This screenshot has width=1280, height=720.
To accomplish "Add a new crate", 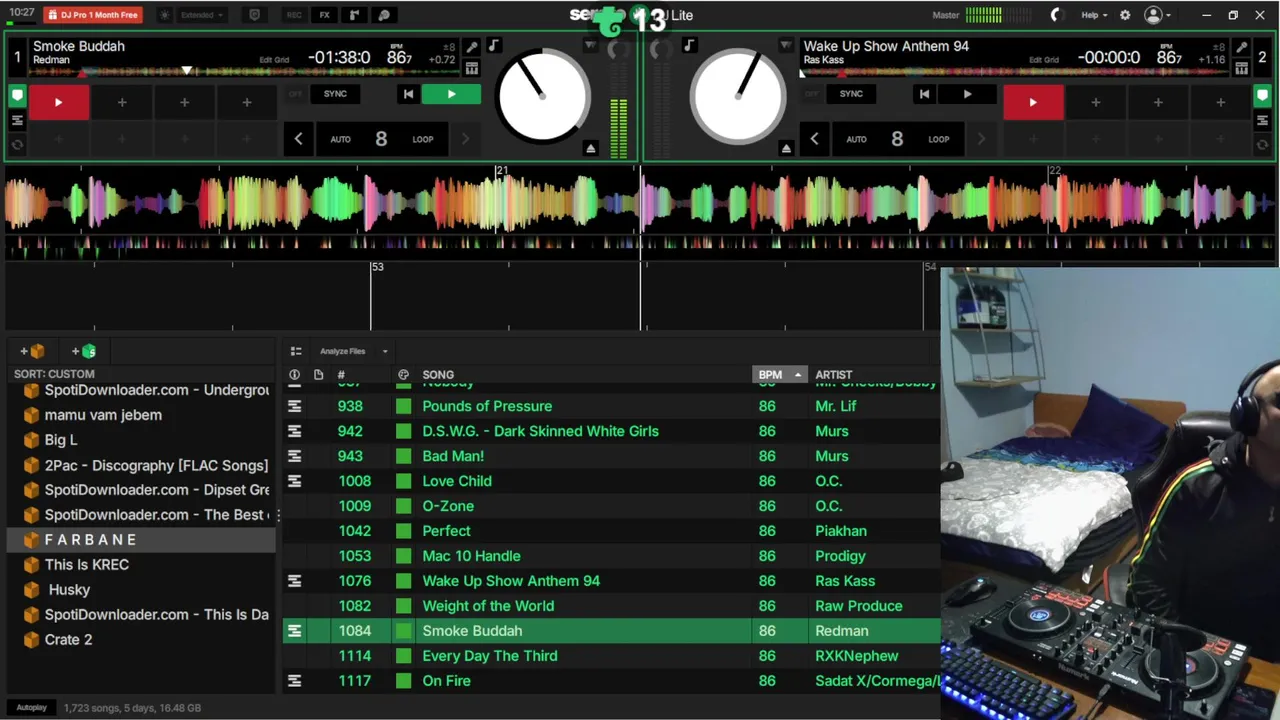I will point(32,351).
